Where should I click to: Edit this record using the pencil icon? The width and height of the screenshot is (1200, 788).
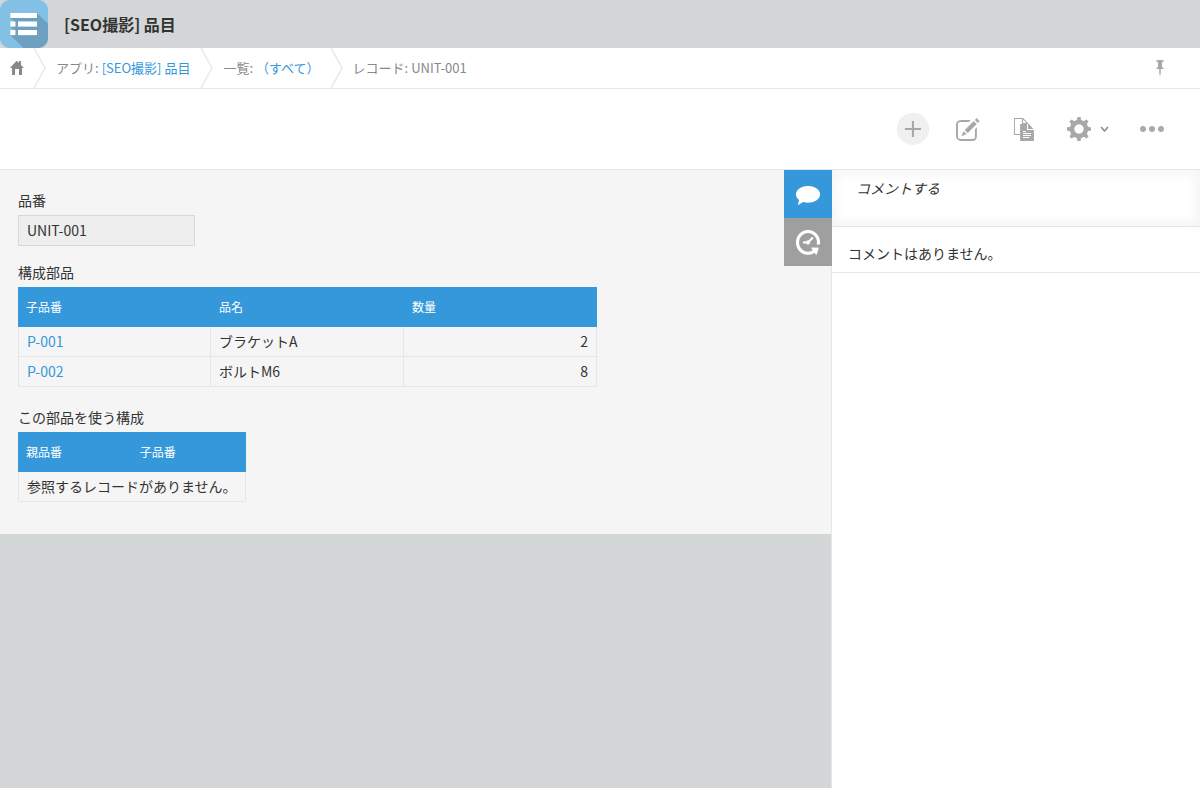967,129
